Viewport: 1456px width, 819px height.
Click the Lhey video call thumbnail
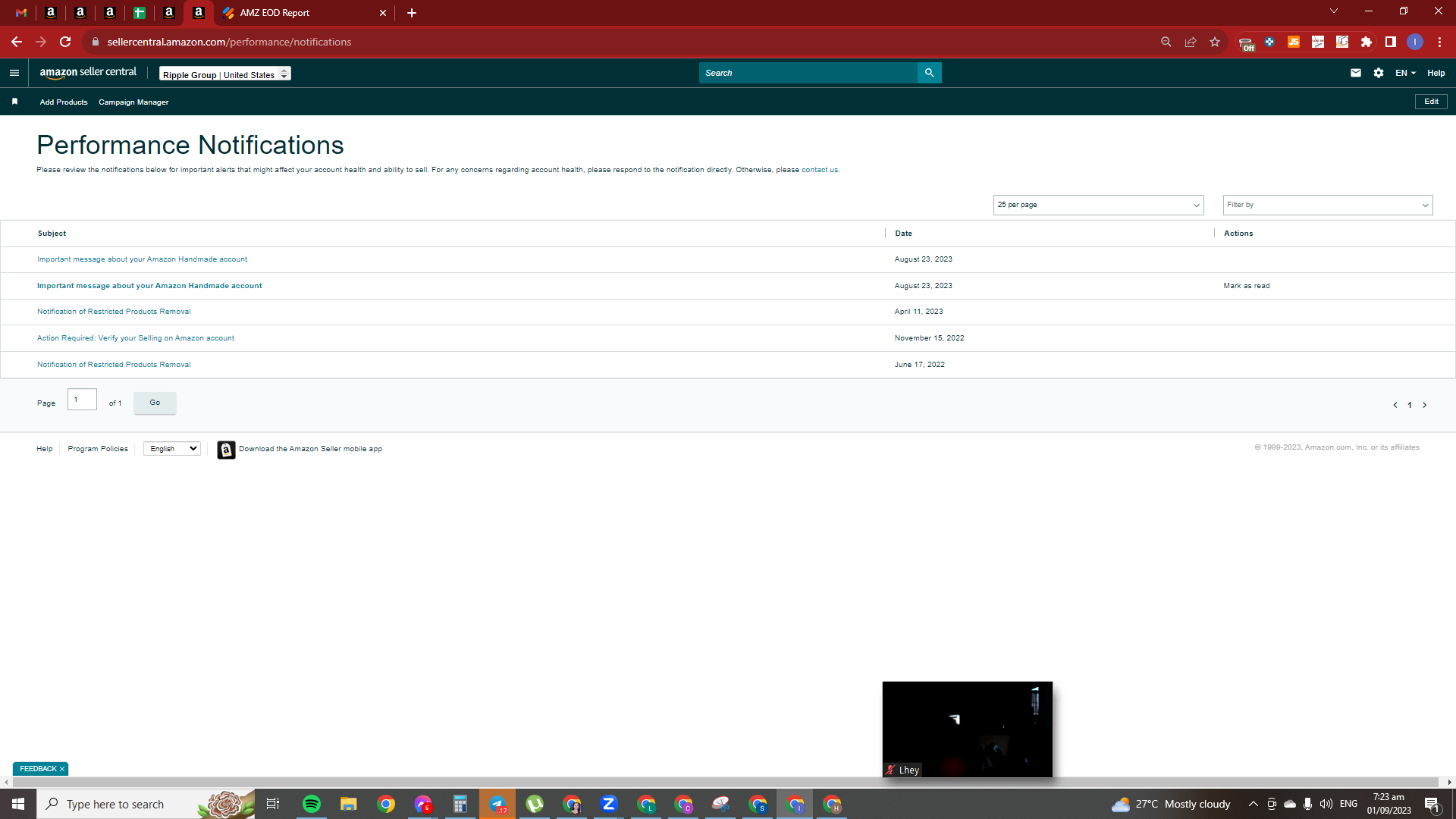coord(967,729)
